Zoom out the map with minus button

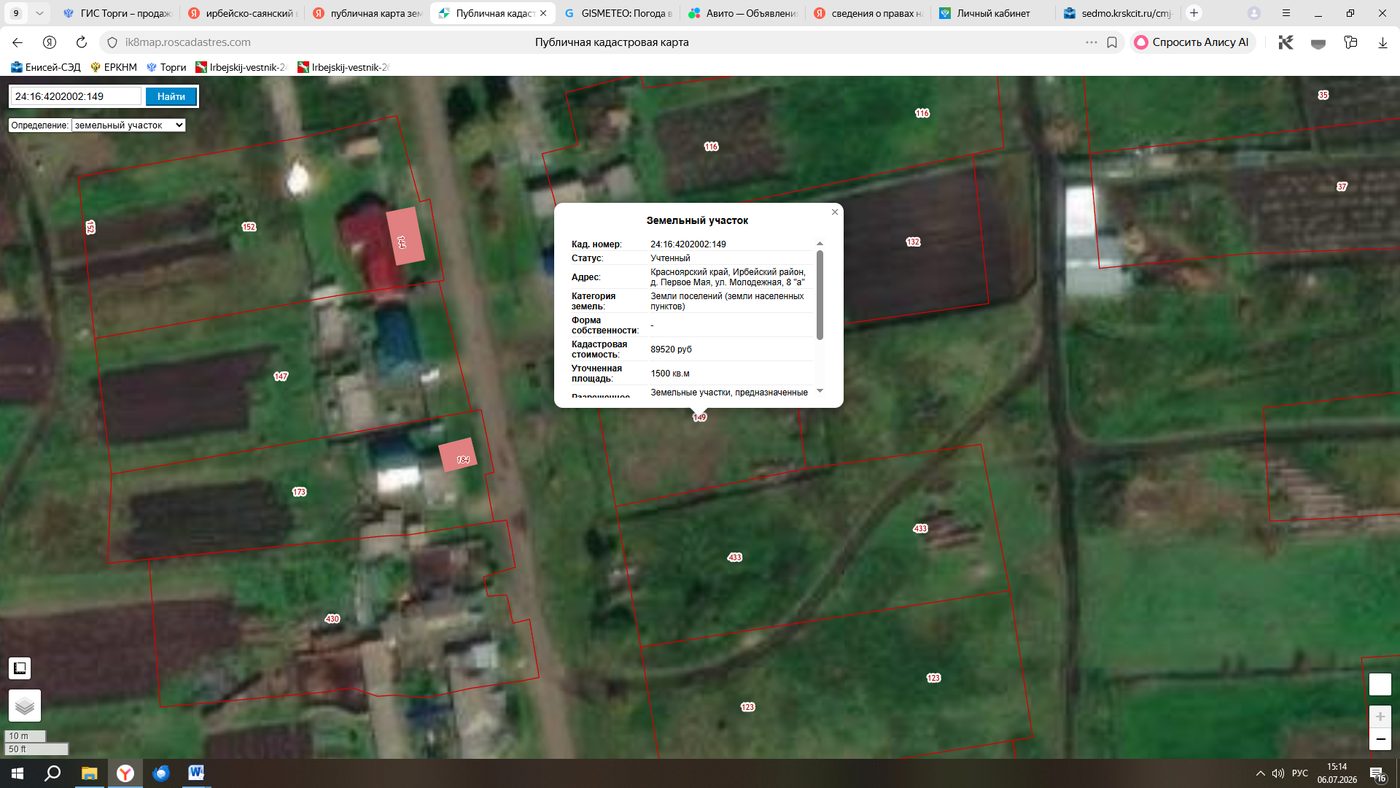pos(1380,739)
